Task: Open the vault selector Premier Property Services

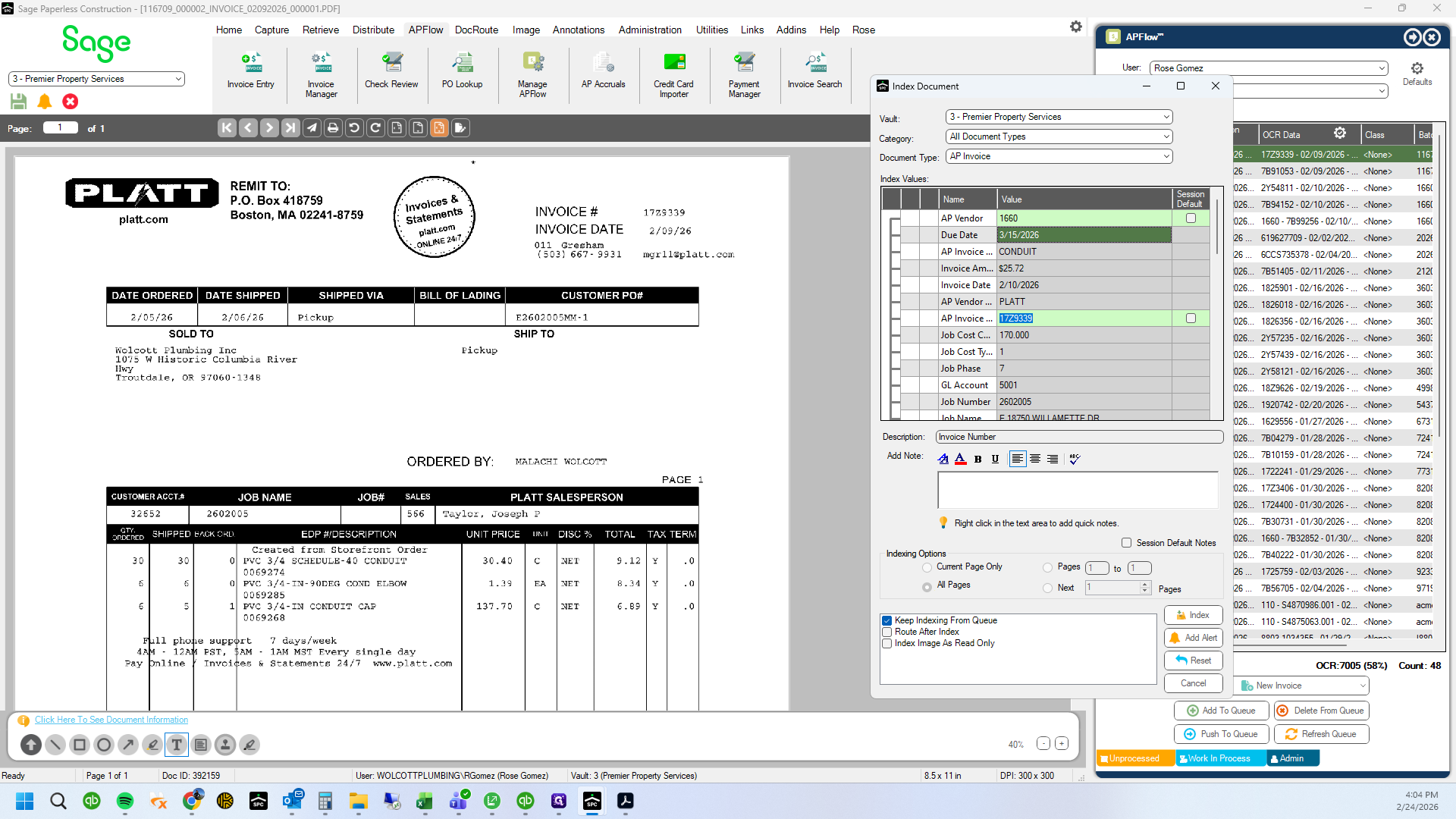Action: point(96,79)
